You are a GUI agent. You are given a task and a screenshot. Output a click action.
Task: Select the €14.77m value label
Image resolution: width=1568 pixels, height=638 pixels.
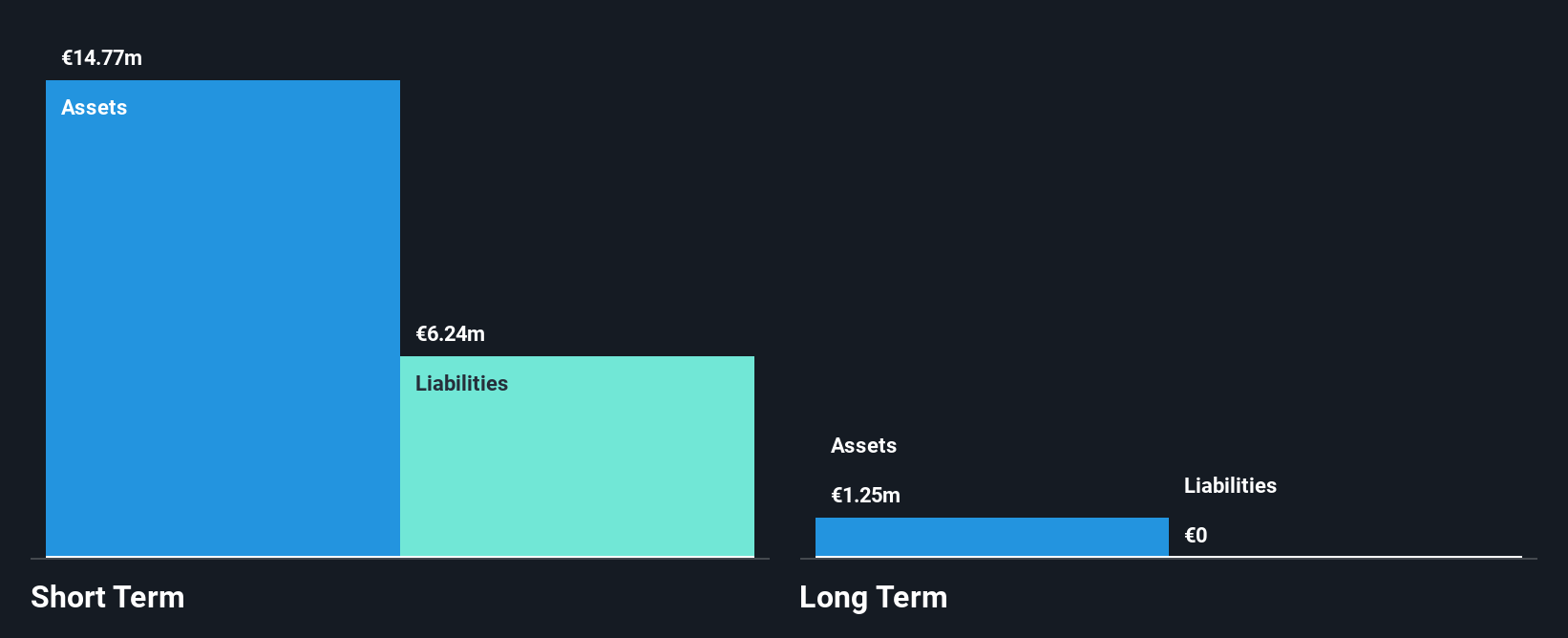pos(102,58)
